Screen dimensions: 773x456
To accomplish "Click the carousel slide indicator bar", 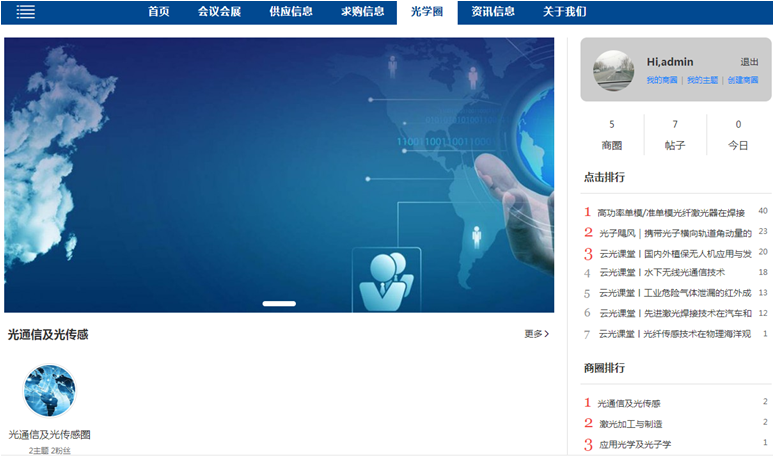I will tap(279, 303).
